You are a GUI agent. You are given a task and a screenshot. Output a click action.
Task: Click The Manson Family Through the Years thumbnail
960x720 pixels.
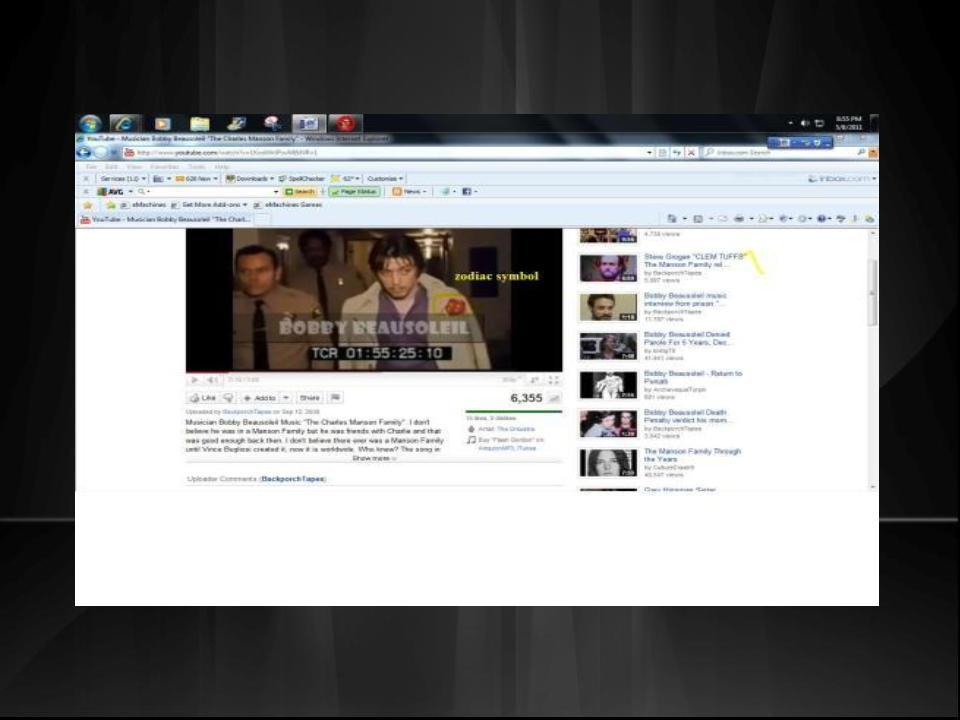point(608,462)
